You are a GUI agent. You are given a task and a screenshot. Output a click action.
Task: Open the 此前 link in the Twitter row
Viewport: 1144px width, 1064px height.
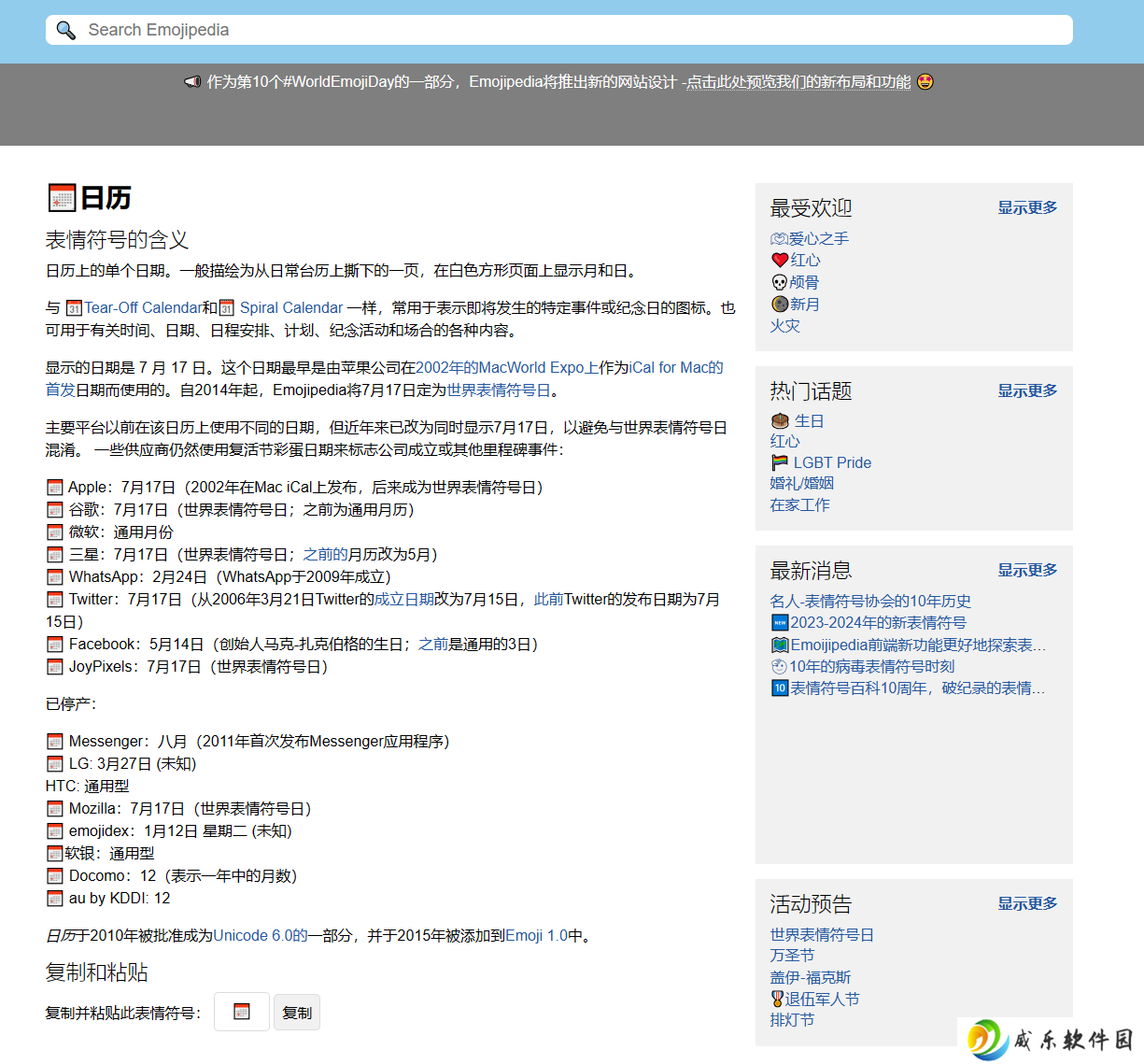point(549,600)
